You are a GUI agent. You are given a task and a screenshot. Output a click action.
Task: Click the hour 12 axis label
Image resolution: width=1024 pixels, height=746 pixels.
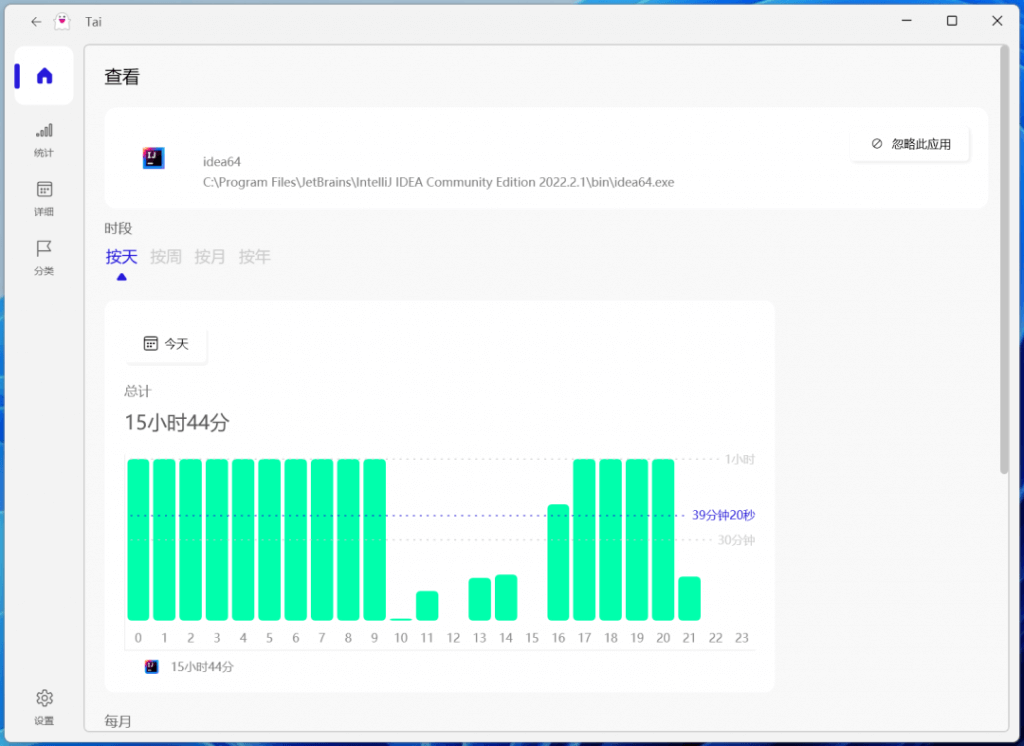[453, 638]
